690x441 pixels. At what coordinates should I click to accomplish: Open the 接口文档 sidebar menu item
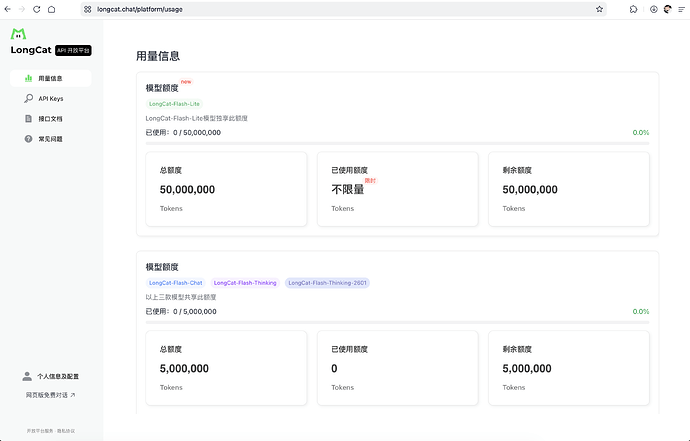[x=51, y=119]
